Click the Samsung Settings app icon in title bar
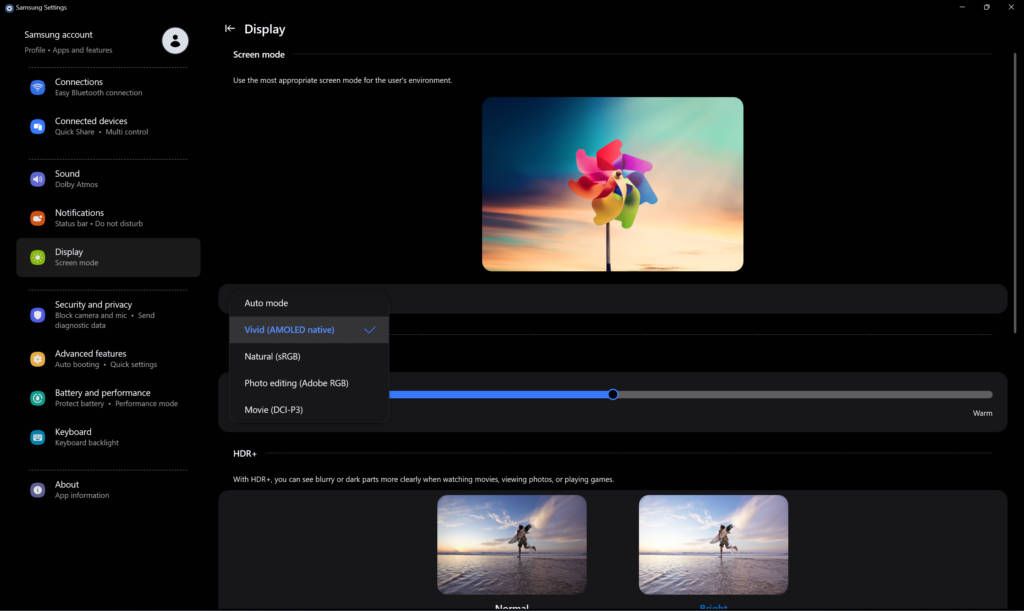1024x611 pixels. 8,8
